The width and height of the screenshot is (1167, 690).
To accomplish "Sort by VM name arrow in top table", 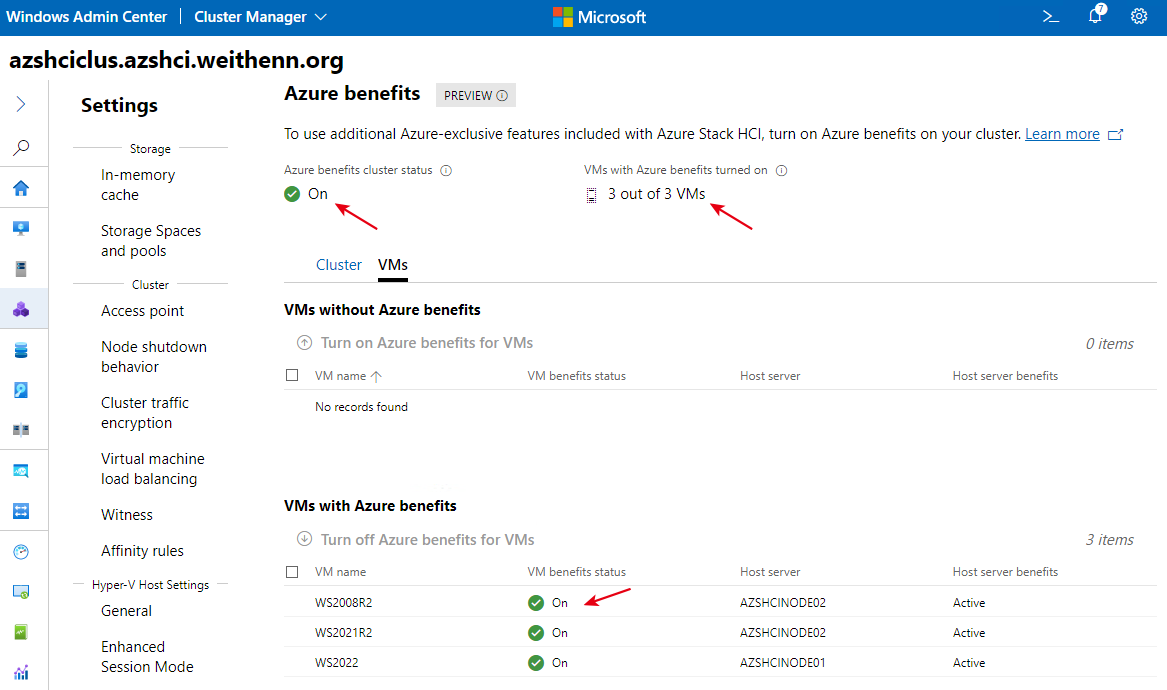I will [x=377, y=376].
